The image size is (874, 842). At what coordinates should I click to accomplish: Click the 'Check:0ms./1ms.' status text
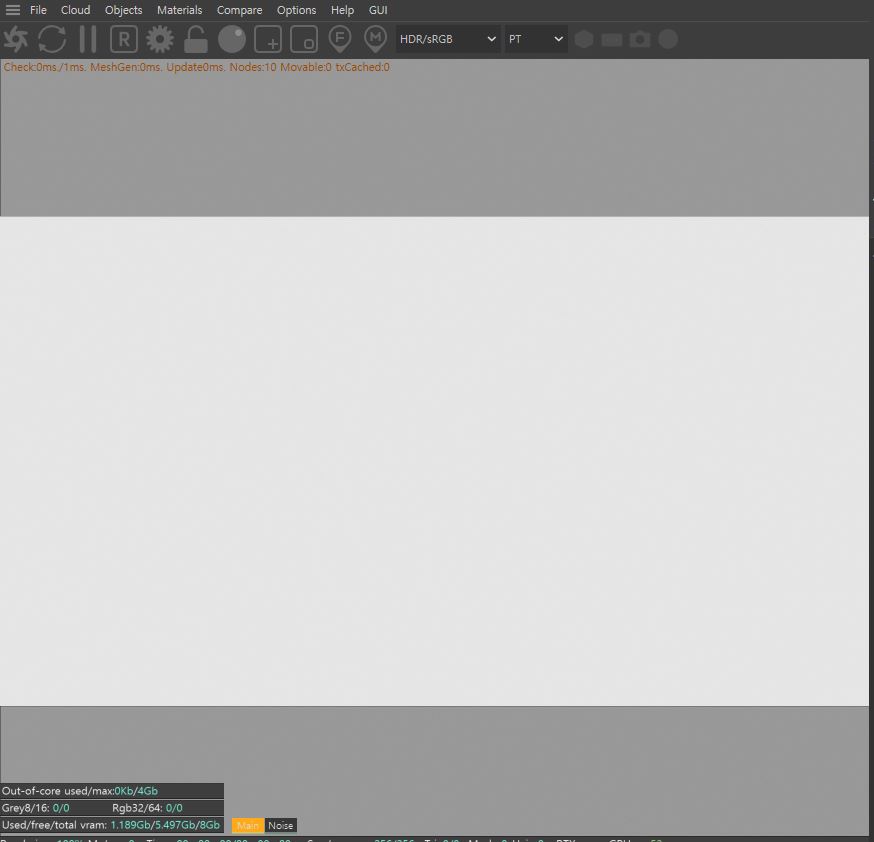coord(45,67)
